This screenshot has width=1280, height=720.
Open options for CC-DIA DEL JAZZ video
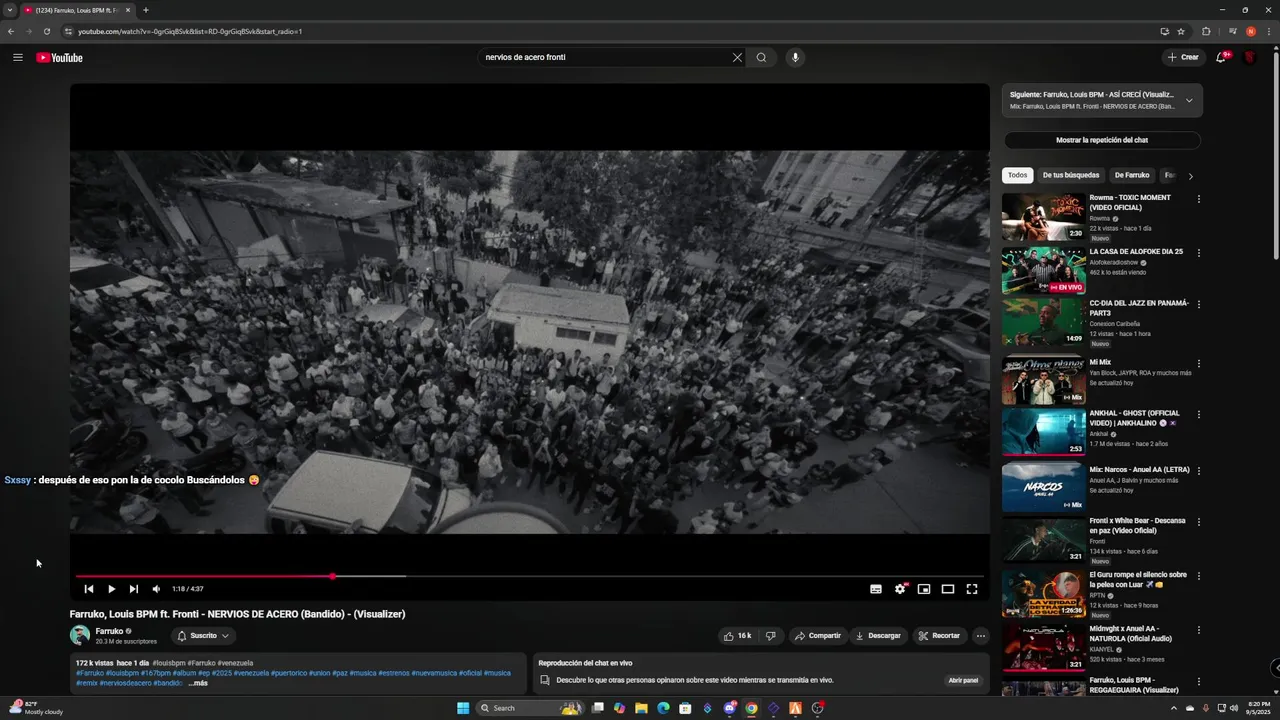(x=1199, y=304)
